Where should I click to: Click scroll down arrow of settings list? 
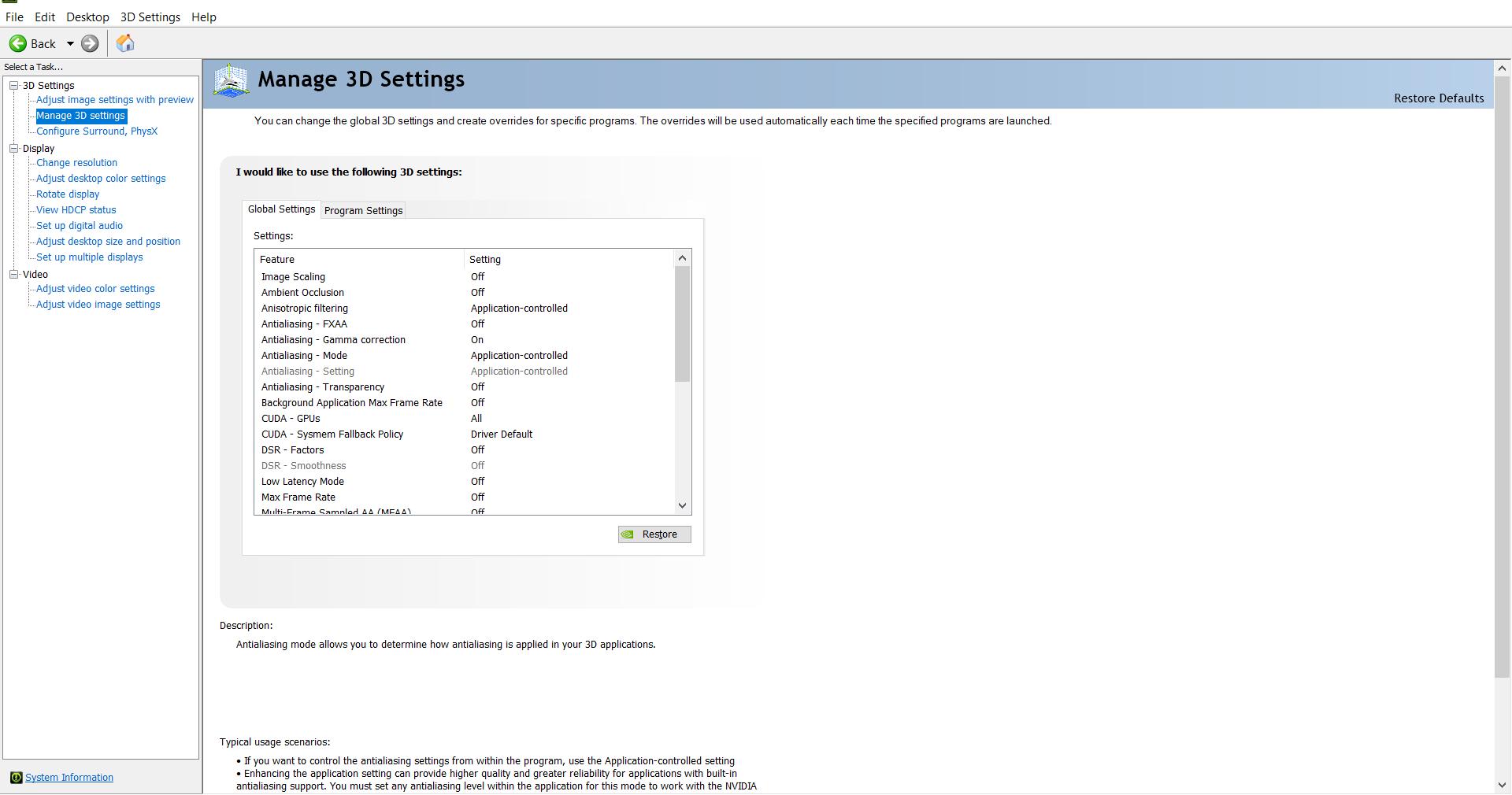point(683,505)
